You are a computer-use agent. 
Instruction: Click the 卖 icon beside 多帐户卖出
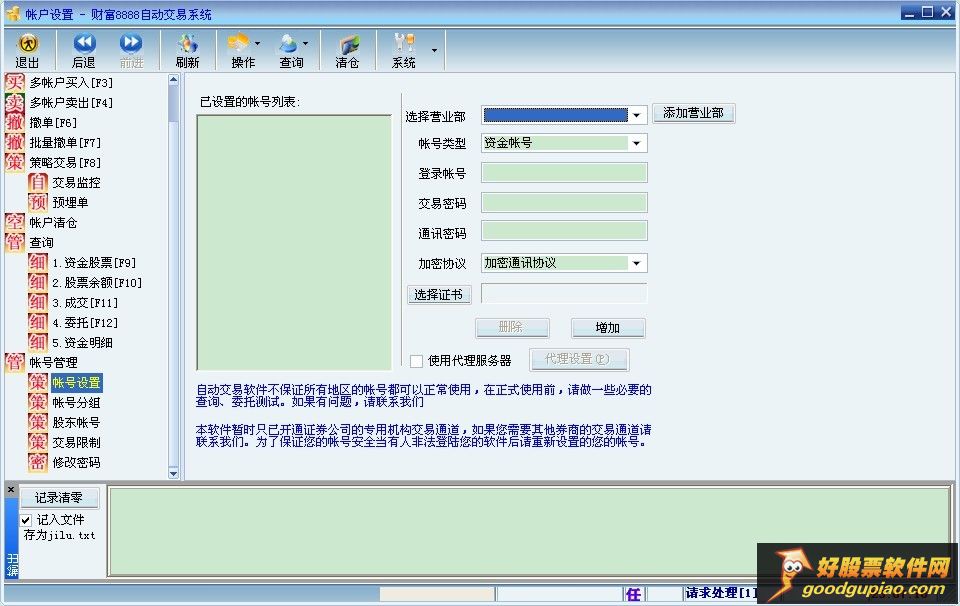tap(15, 102)
